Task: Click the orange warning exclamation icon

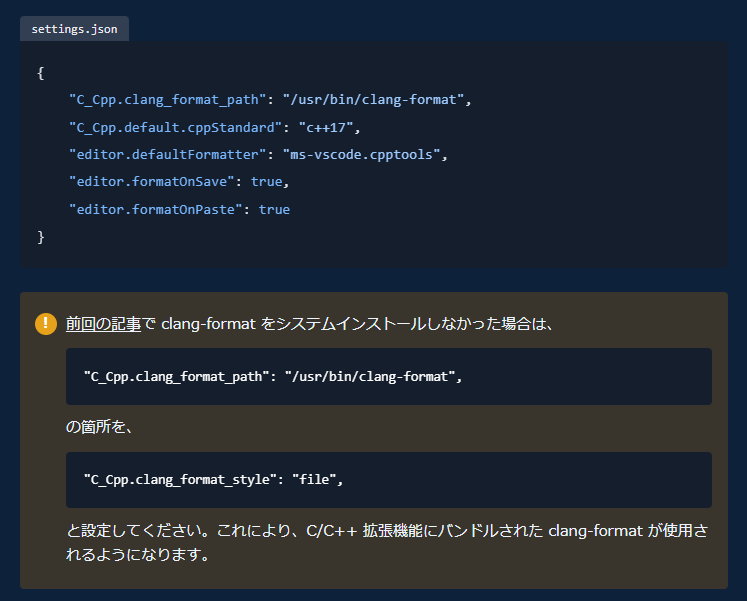Action: point(46,324)
